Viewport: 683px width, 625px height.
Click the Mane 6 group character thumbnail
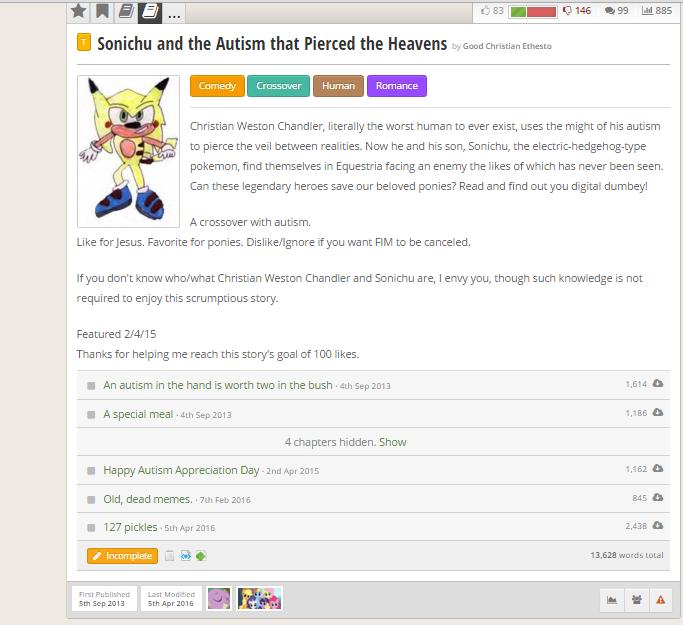pos(260,598)
